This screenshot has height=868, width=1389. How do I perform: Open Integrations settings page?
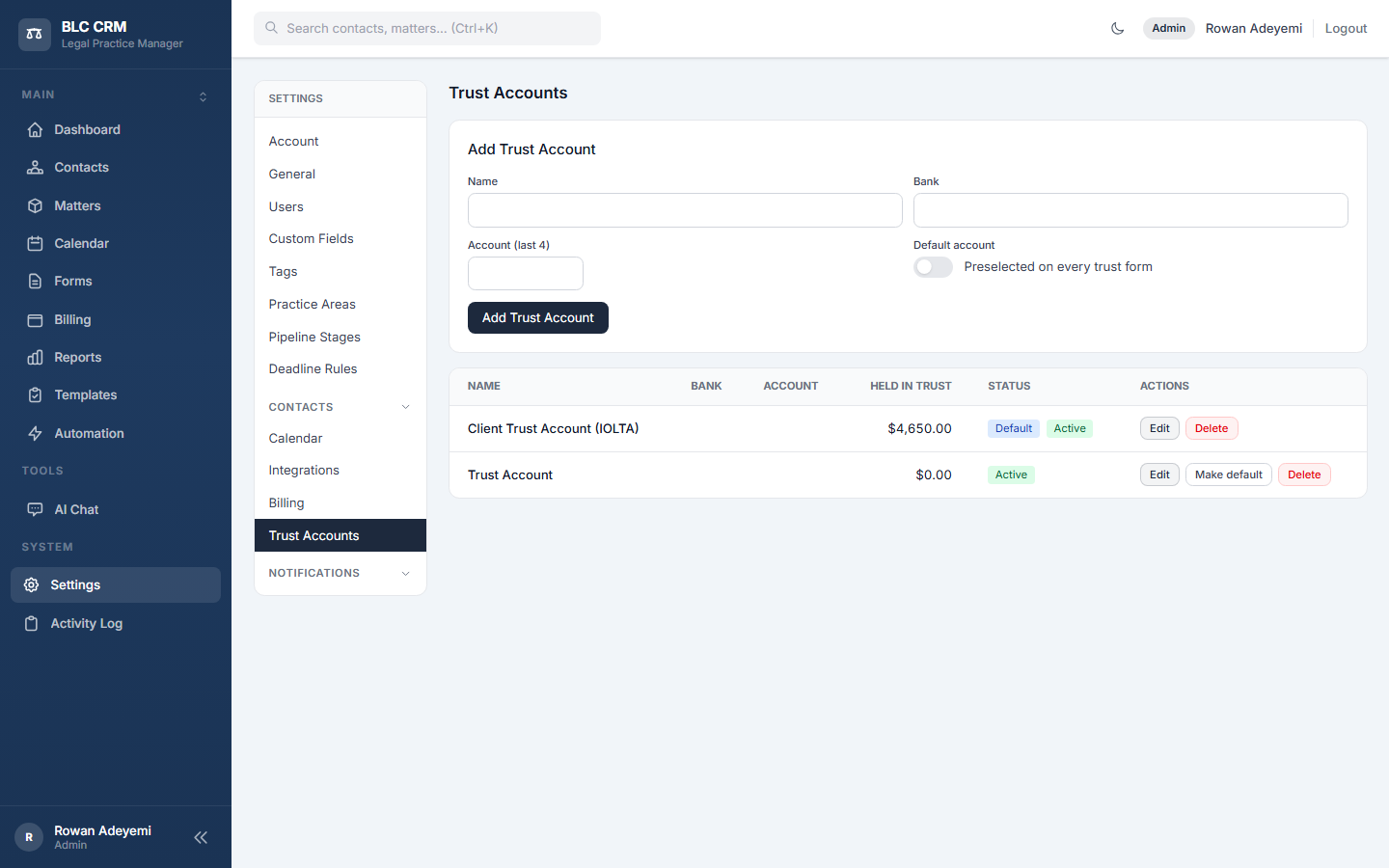tap(340, 471)
